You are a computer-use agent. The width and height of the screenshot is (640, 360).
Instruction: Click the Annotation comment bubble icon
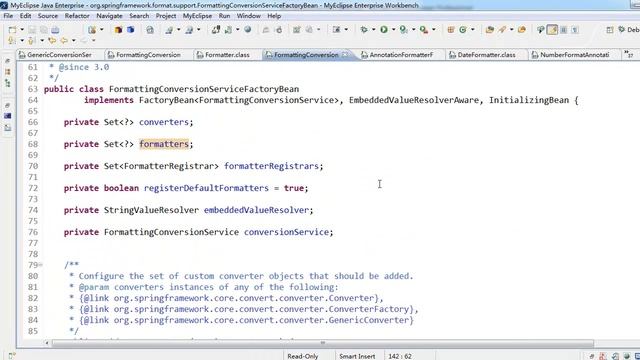540,30
